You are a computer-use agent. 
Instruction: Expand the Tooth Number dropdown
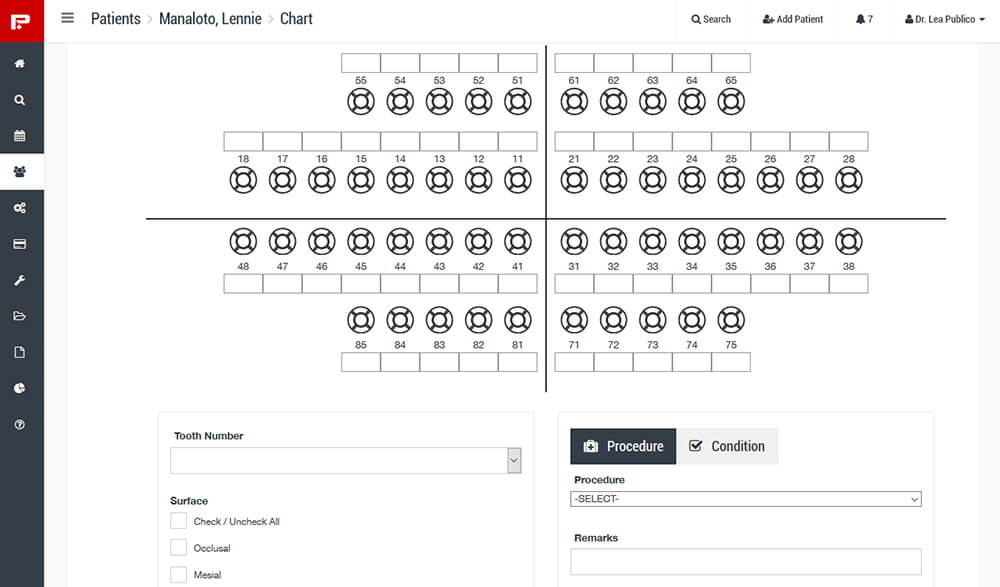pos(346,461)
